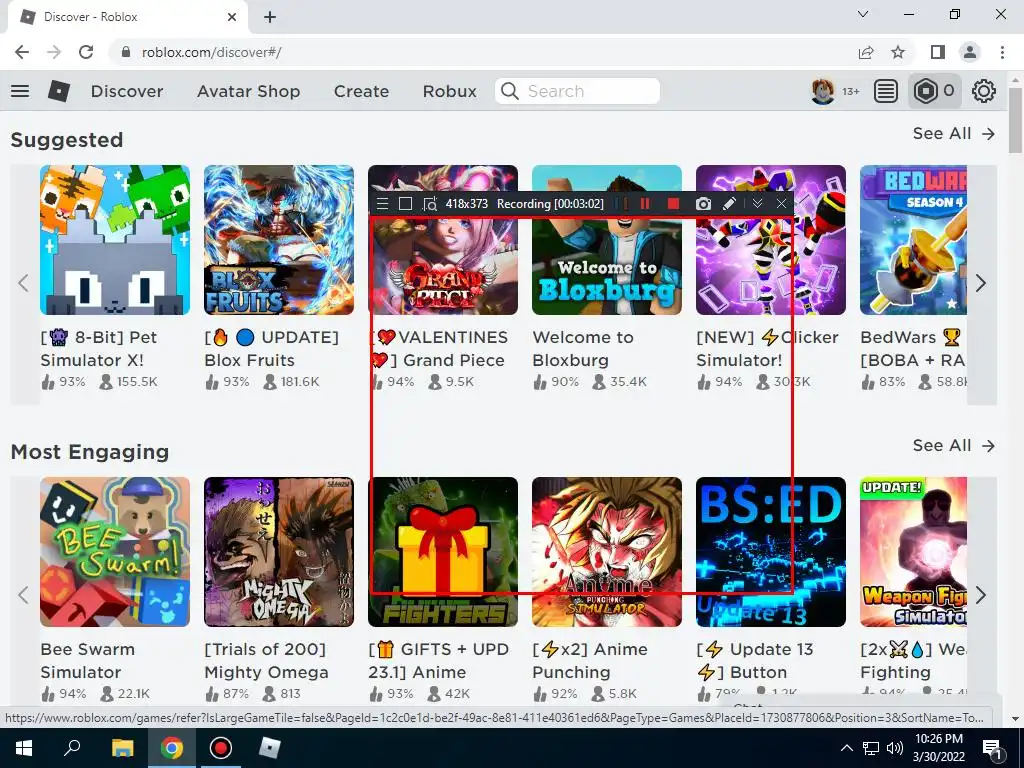Open BedWars thumbnail
The width and height of the screenshot is (1024, 768).
[x=914, y=240]
